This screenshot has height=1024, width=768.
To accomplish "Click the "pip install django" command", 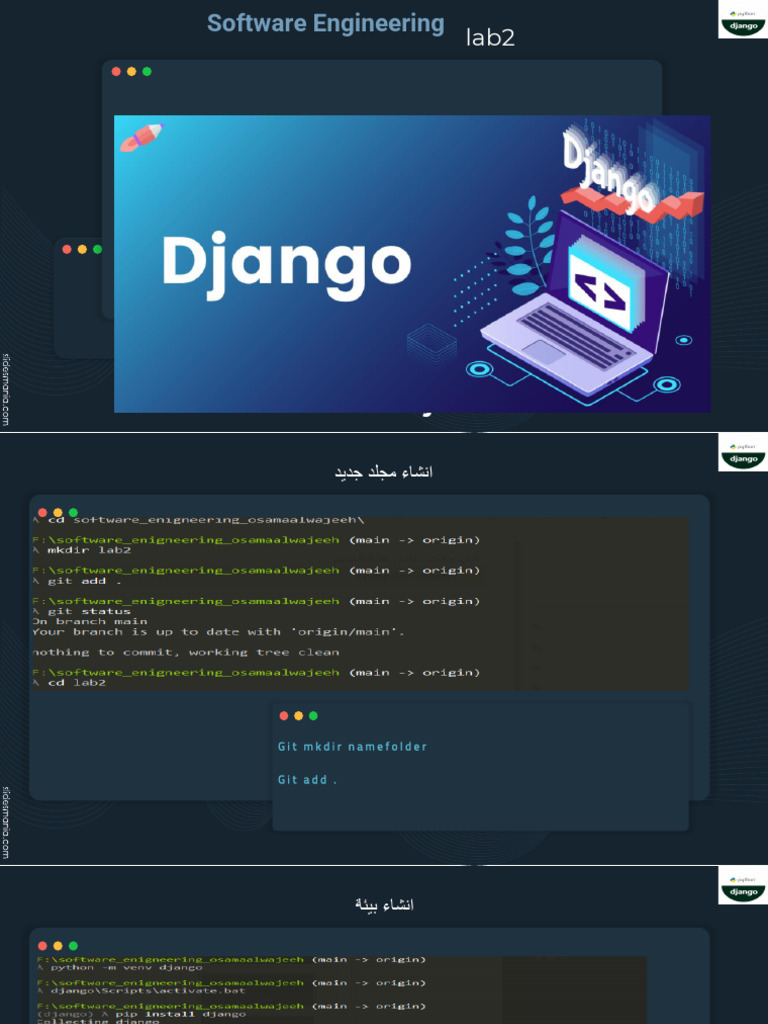I will [180, 1014].
